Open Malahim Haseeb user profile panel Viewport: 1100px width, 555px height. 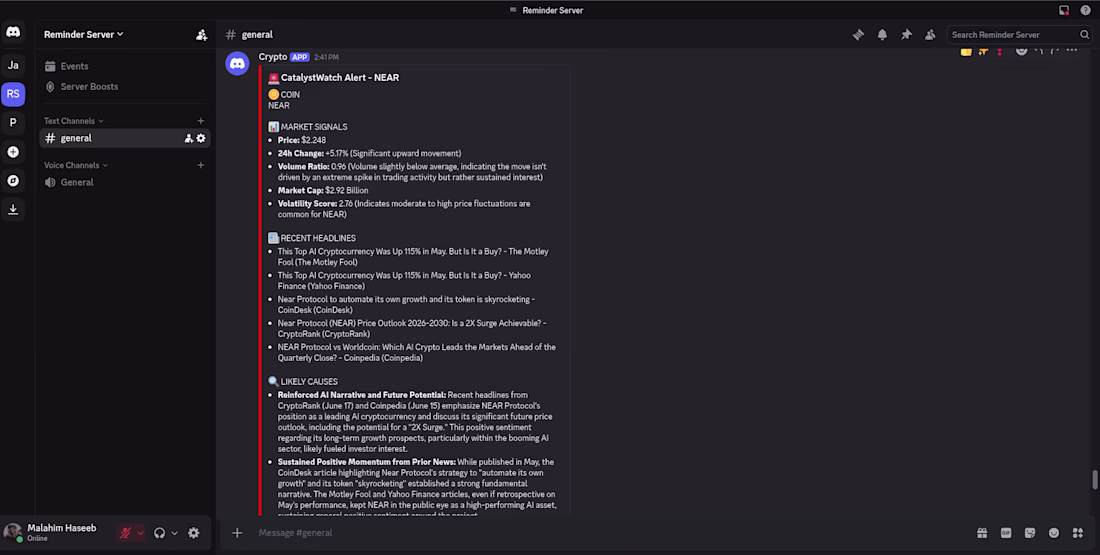pyautogui.click(x=58, y=533)
